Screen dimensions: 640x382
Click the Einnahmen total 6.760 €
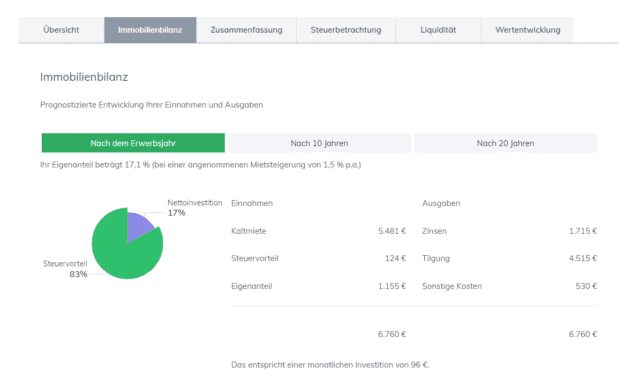392,334
